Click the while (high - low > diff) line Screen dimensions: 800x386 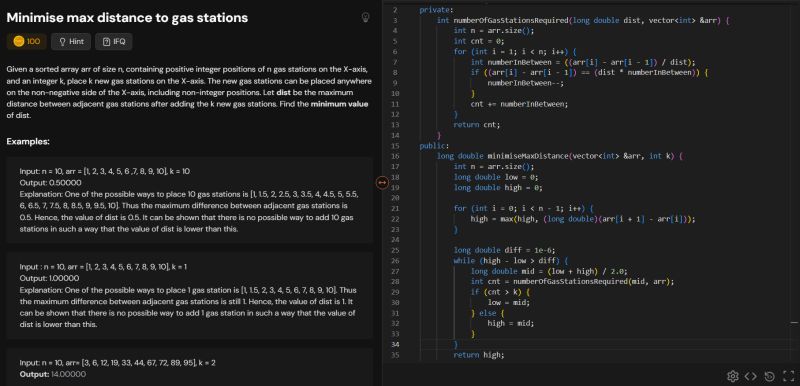tap(511, 261)
